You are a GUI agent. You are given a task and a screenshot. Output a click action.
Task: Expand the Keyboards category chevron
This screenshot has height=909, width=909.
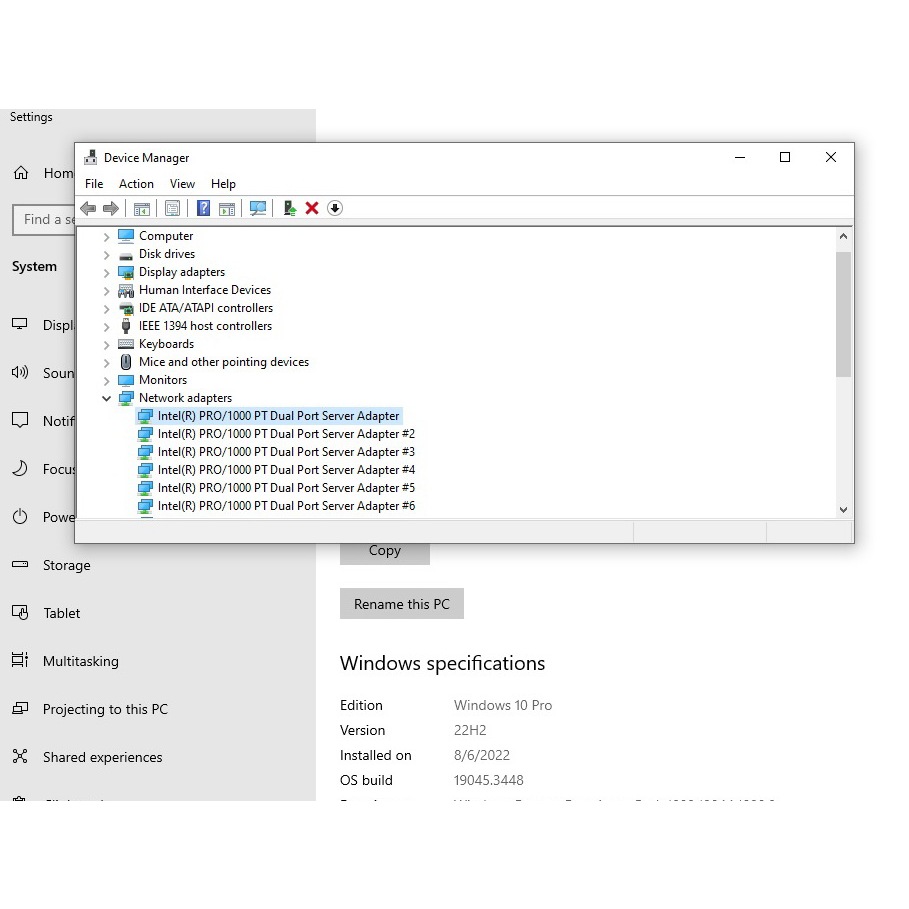point(107,344)
